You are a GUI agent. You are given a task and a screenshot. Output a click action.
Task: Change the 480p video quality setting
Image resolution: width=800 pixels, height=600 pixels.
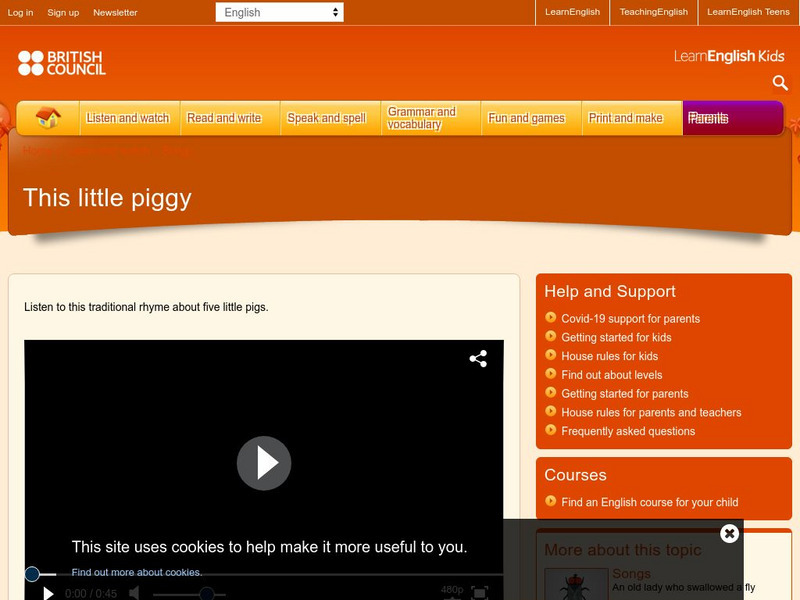pos(452,590)
